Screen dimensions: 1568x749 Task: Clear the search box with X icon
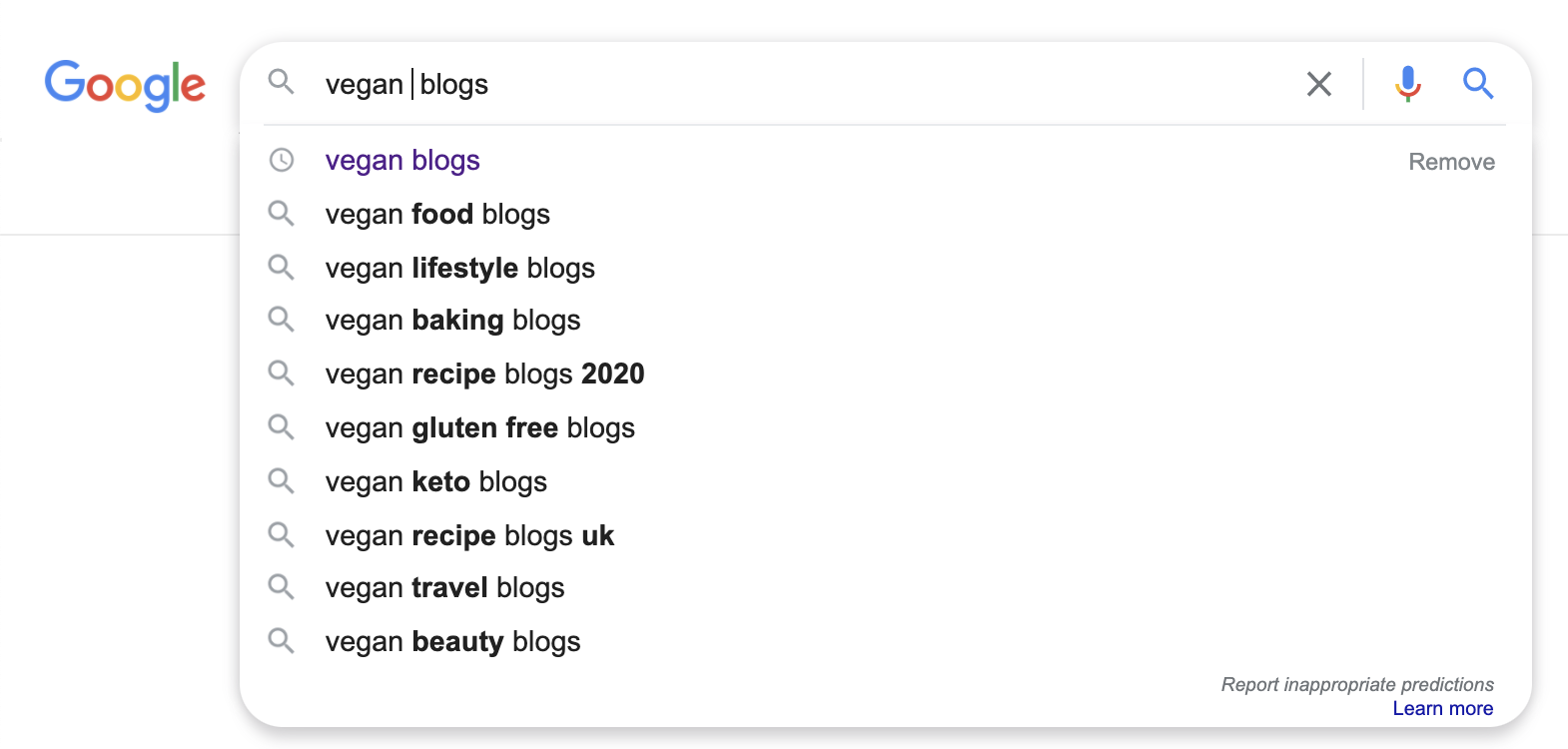[1319, 84]
